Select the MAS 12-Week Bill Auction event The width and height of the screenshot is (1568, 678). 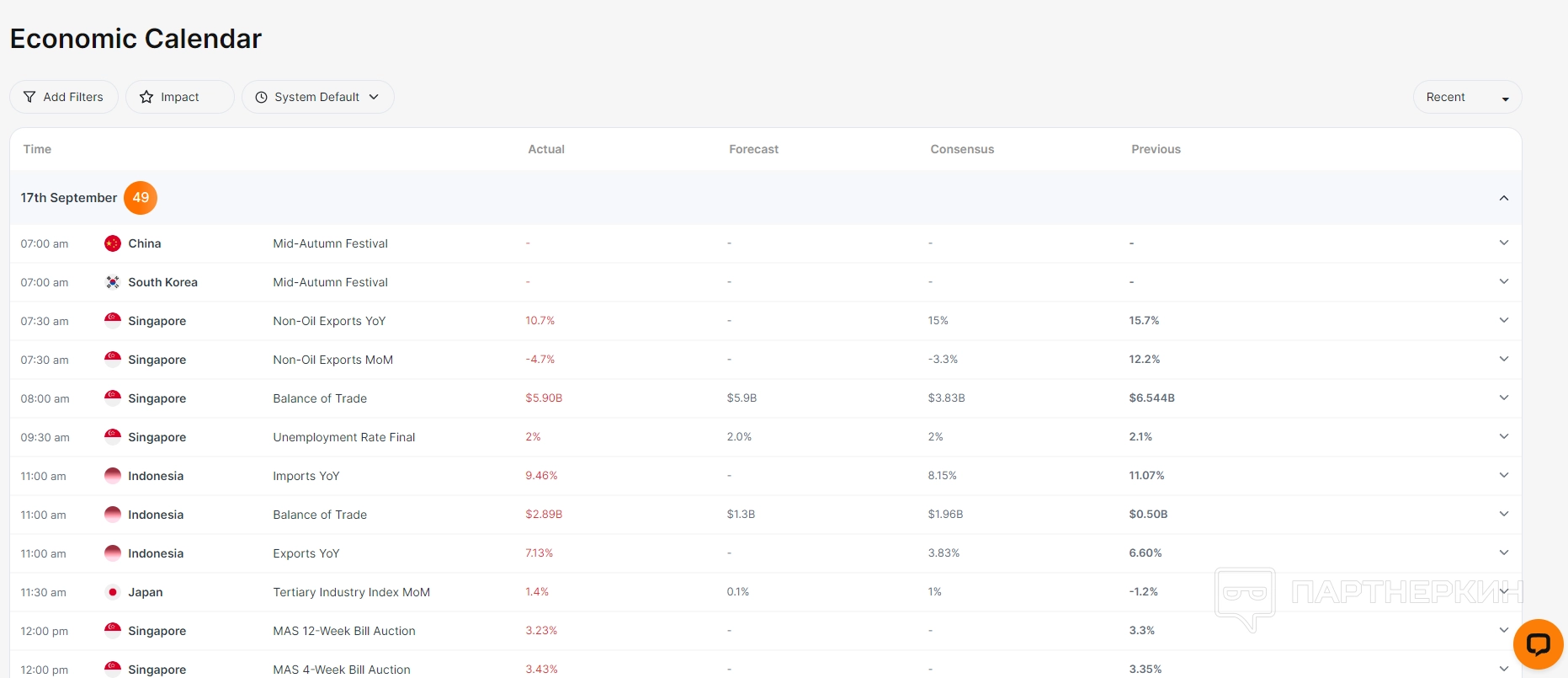(344, 631)
